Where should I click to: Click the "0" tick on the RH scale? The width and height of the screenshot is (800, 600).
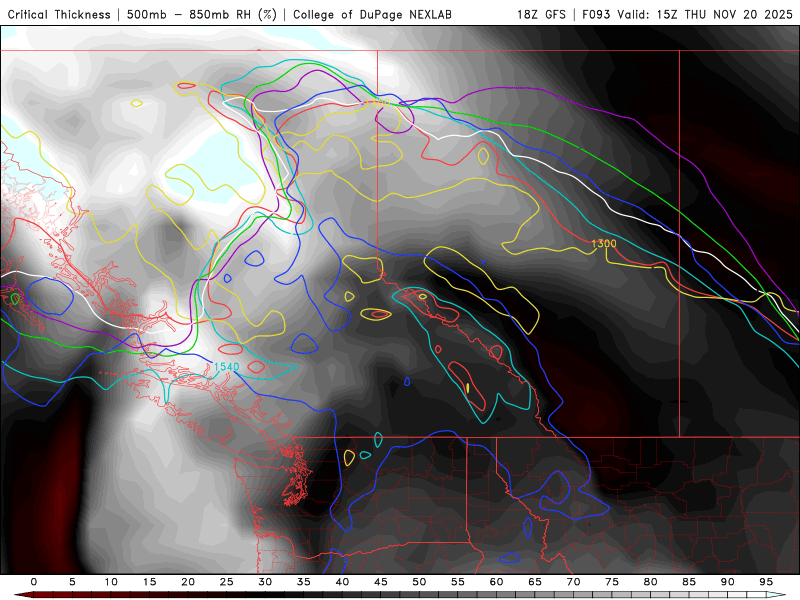pos(34,582)
